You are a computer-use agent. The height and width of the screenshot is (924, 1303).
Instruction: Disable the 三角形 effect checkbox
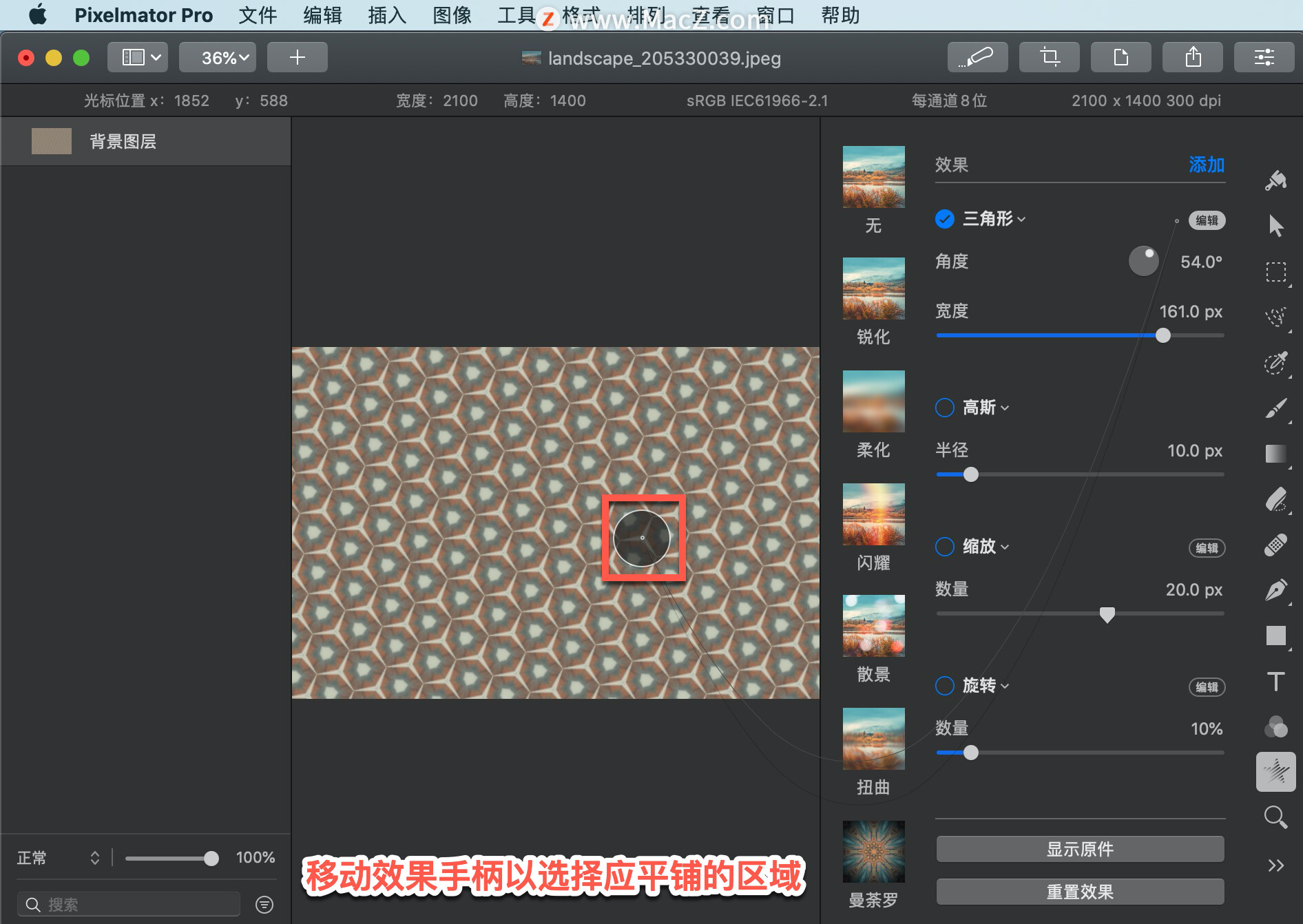pos(944,219)
